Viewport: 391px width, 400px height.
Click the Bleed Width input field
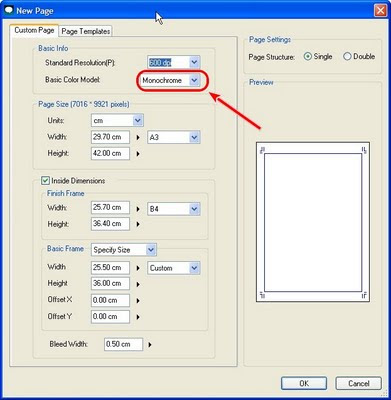point(123,344)
